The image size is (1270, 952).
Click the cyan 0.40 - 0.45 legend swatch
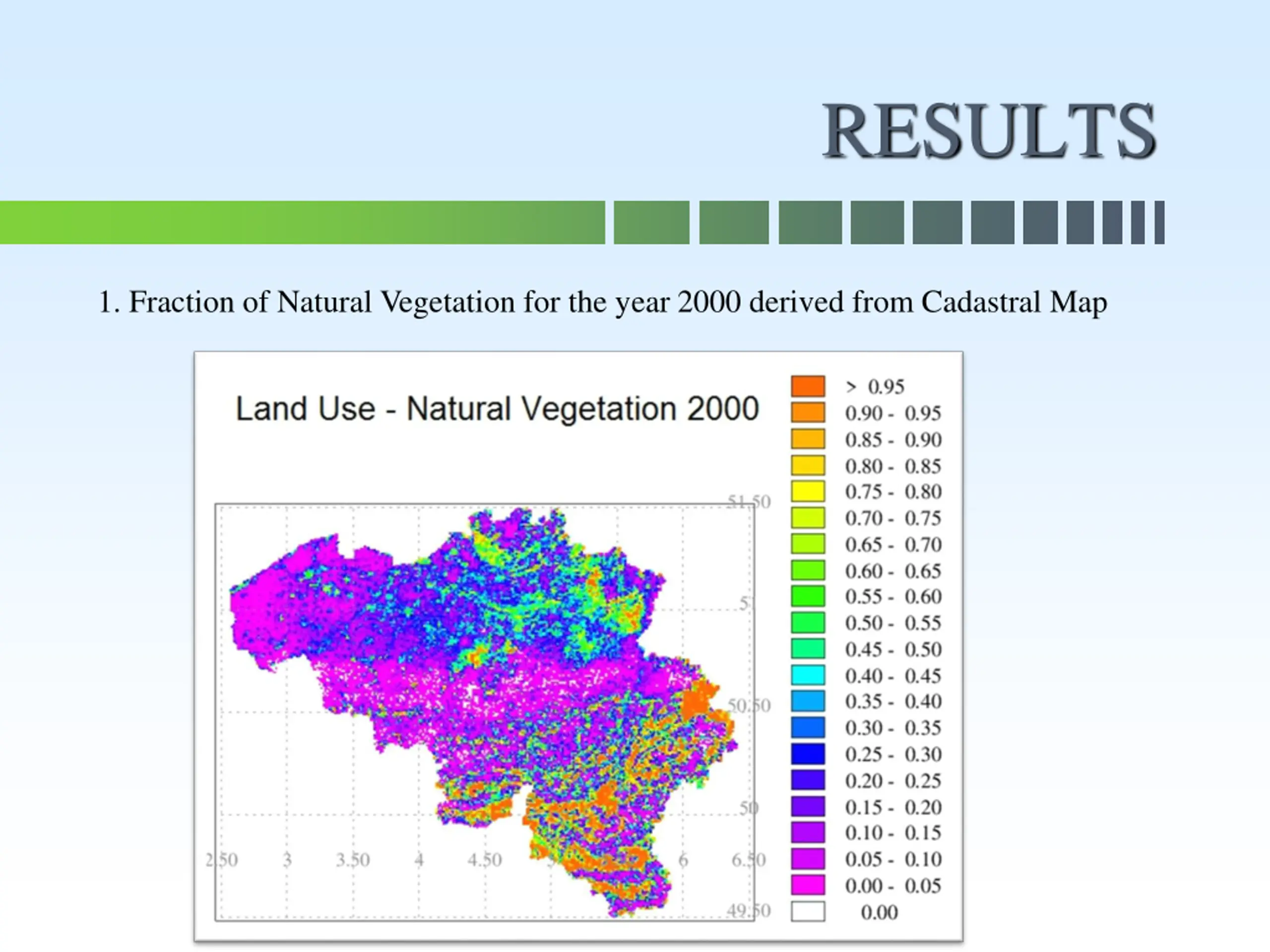pyautogui.click(x=808, y=675)
